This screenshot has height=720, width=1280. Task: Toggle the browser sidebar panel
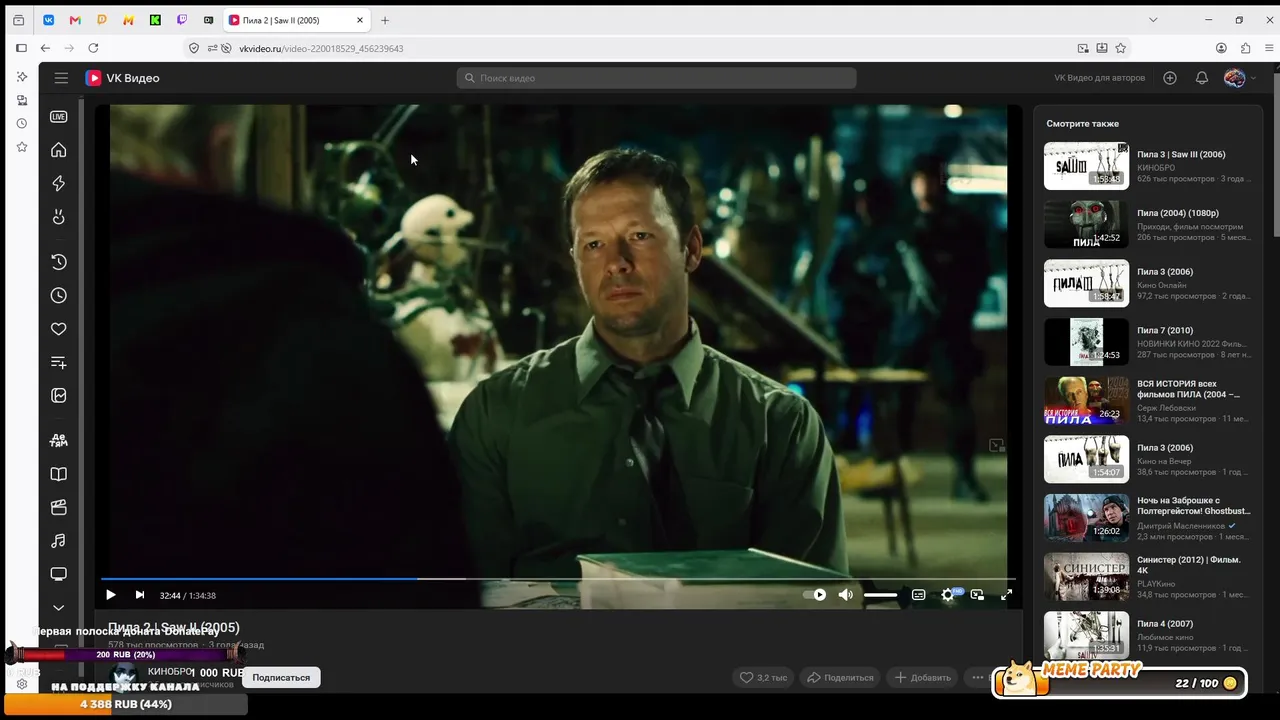tap(21, 48)
